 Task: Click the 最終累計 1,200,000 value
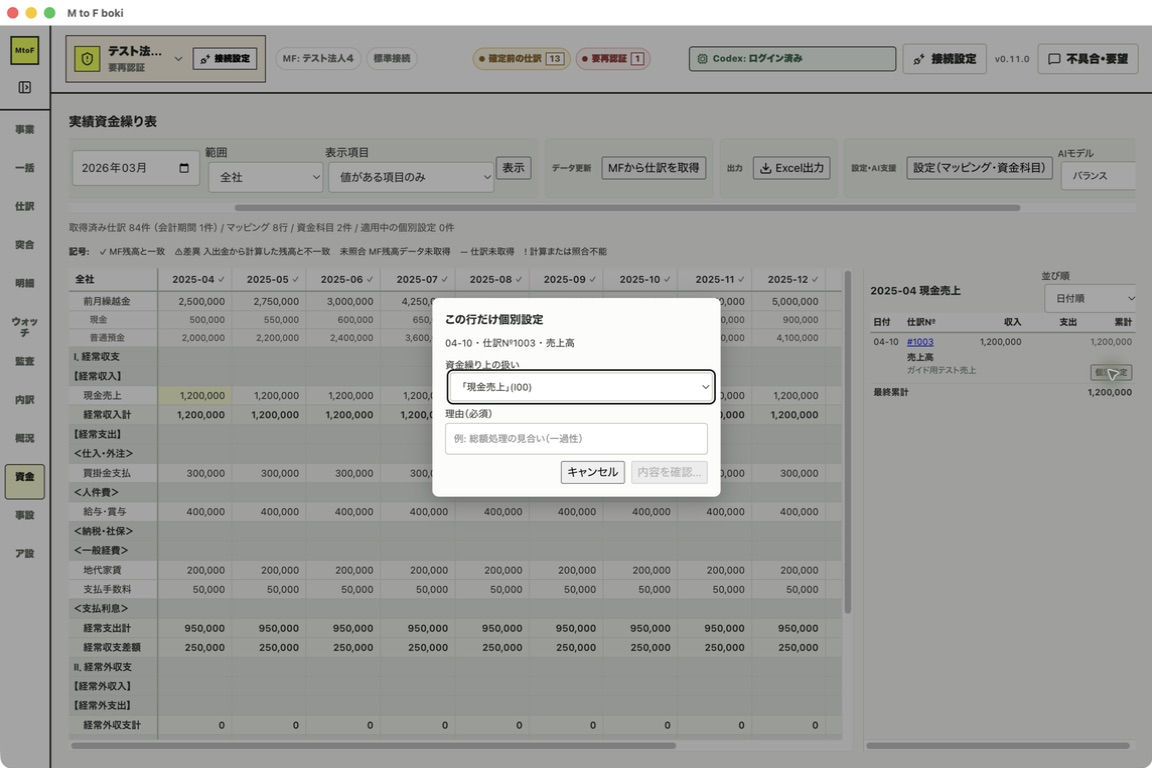coord(1109,392)
